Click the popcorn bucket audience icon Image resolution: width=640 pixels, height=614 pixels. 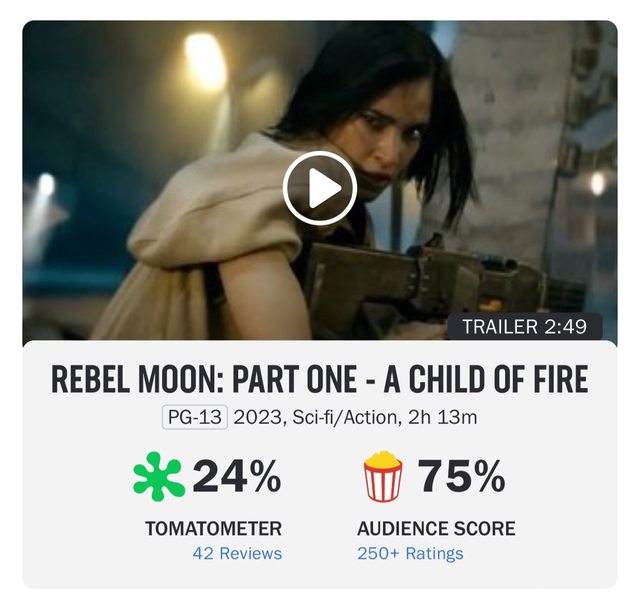pos(384,477)
